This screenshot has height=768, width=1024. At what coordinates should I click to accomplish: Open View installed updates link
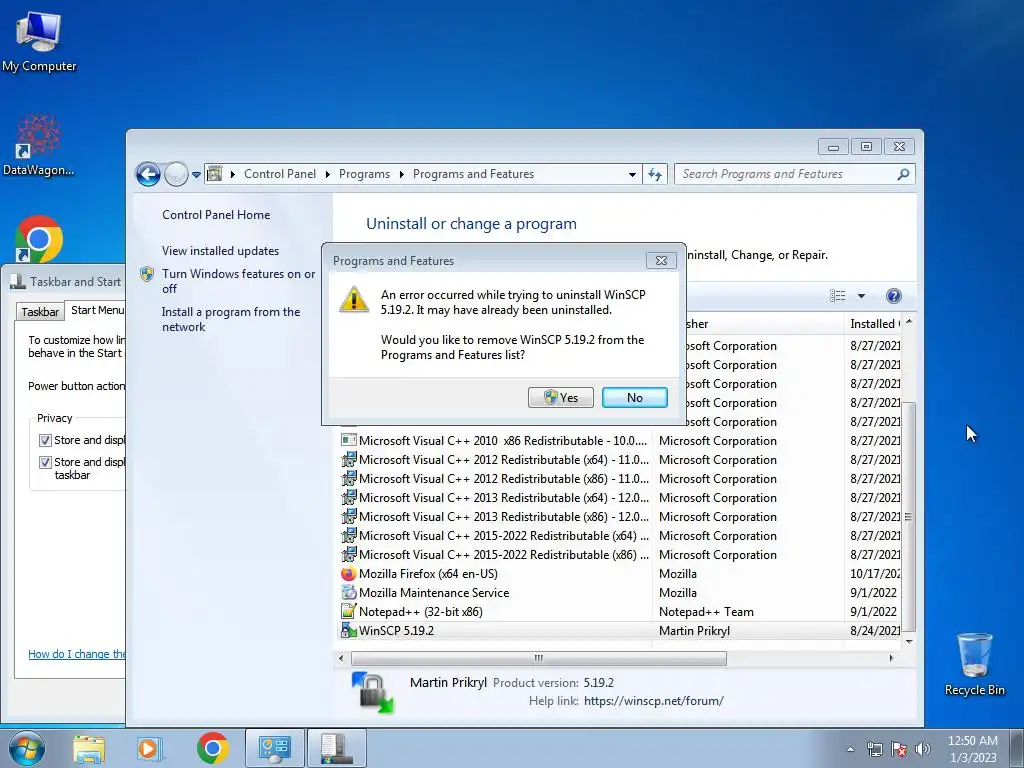tap(220, 251)
